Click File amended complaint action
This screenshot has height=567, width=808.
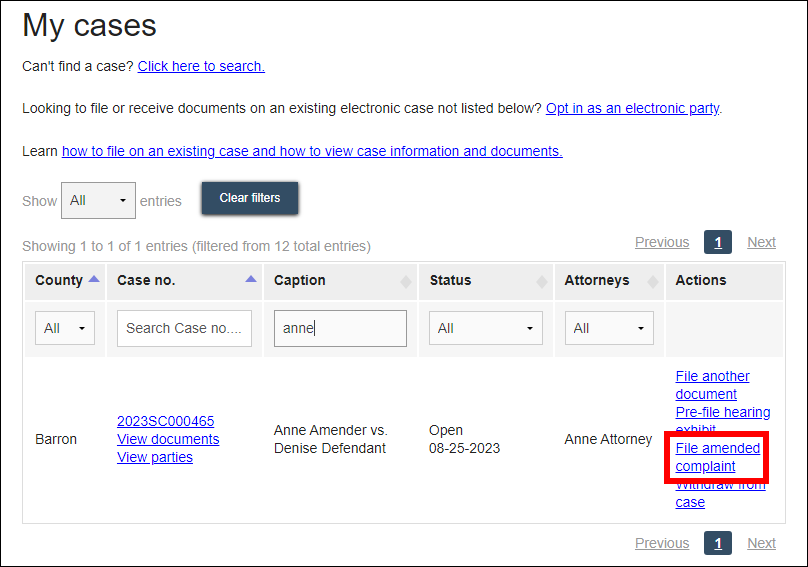click(x=717, y=457)
